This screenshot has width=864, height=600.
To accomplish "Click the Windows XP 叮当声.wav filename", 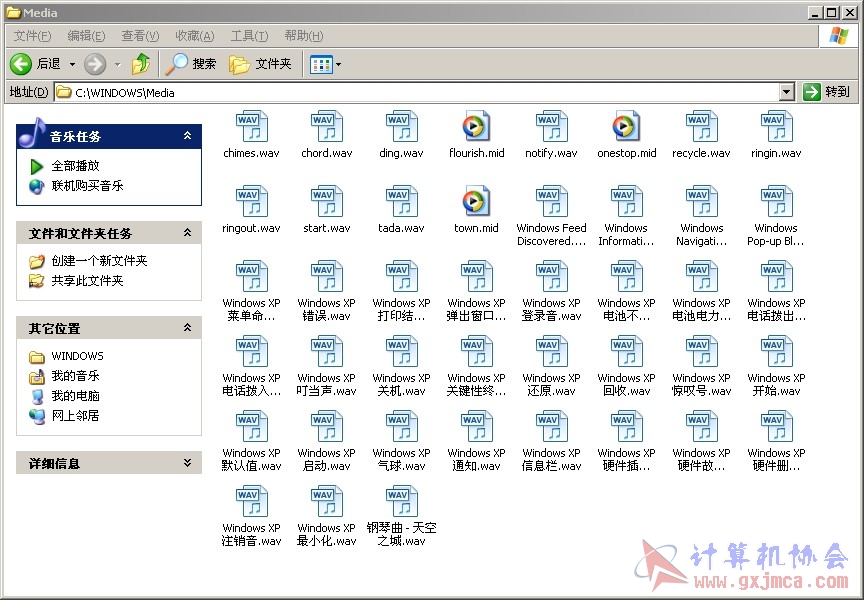I will pos(326,385).
